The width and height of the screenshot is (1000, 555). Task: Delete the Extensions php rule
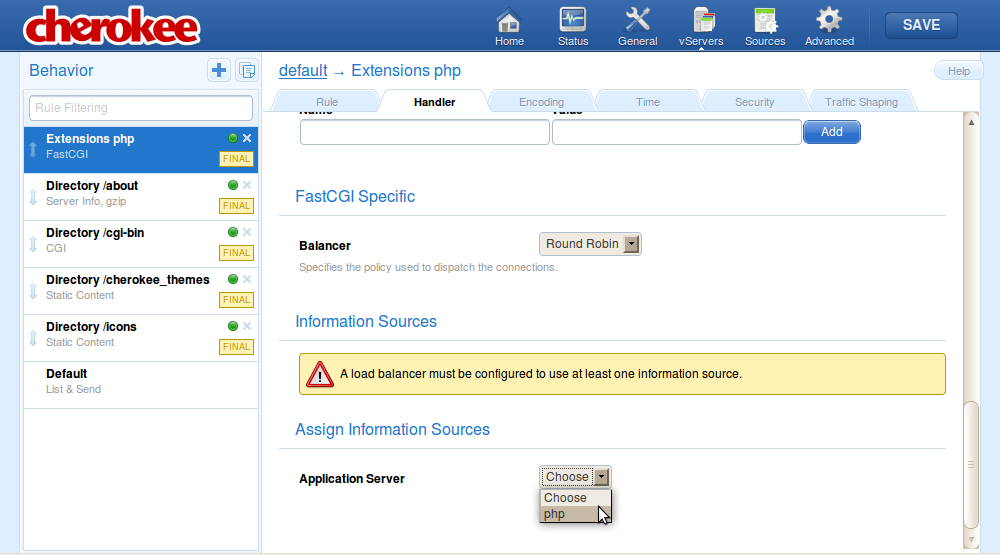click(247, 138)
